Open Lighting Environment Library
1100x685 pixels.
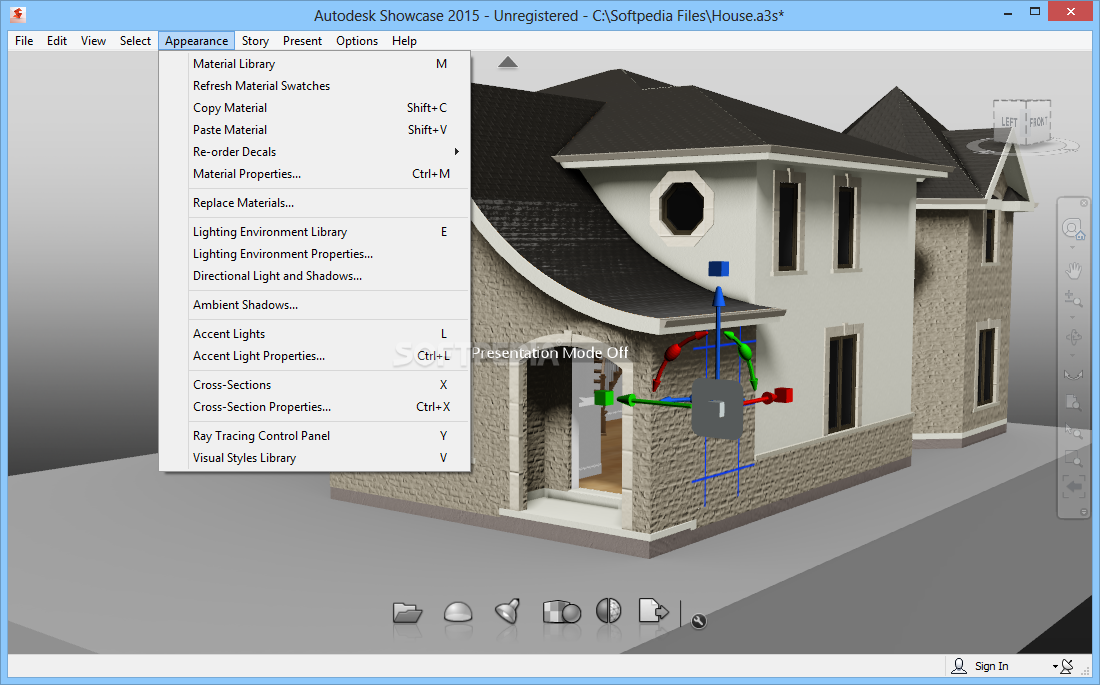click(x=314, y=232)
